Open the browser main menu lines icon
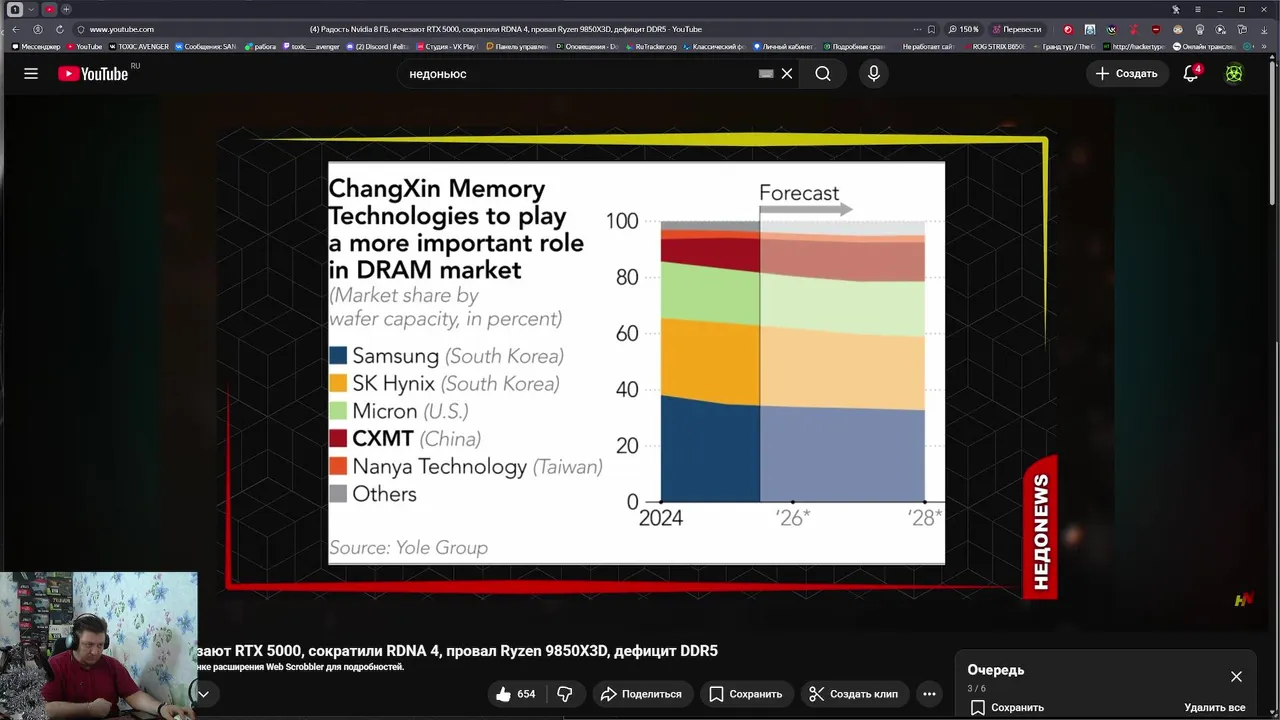1280x720 pixels. [x=1198, y=9]
